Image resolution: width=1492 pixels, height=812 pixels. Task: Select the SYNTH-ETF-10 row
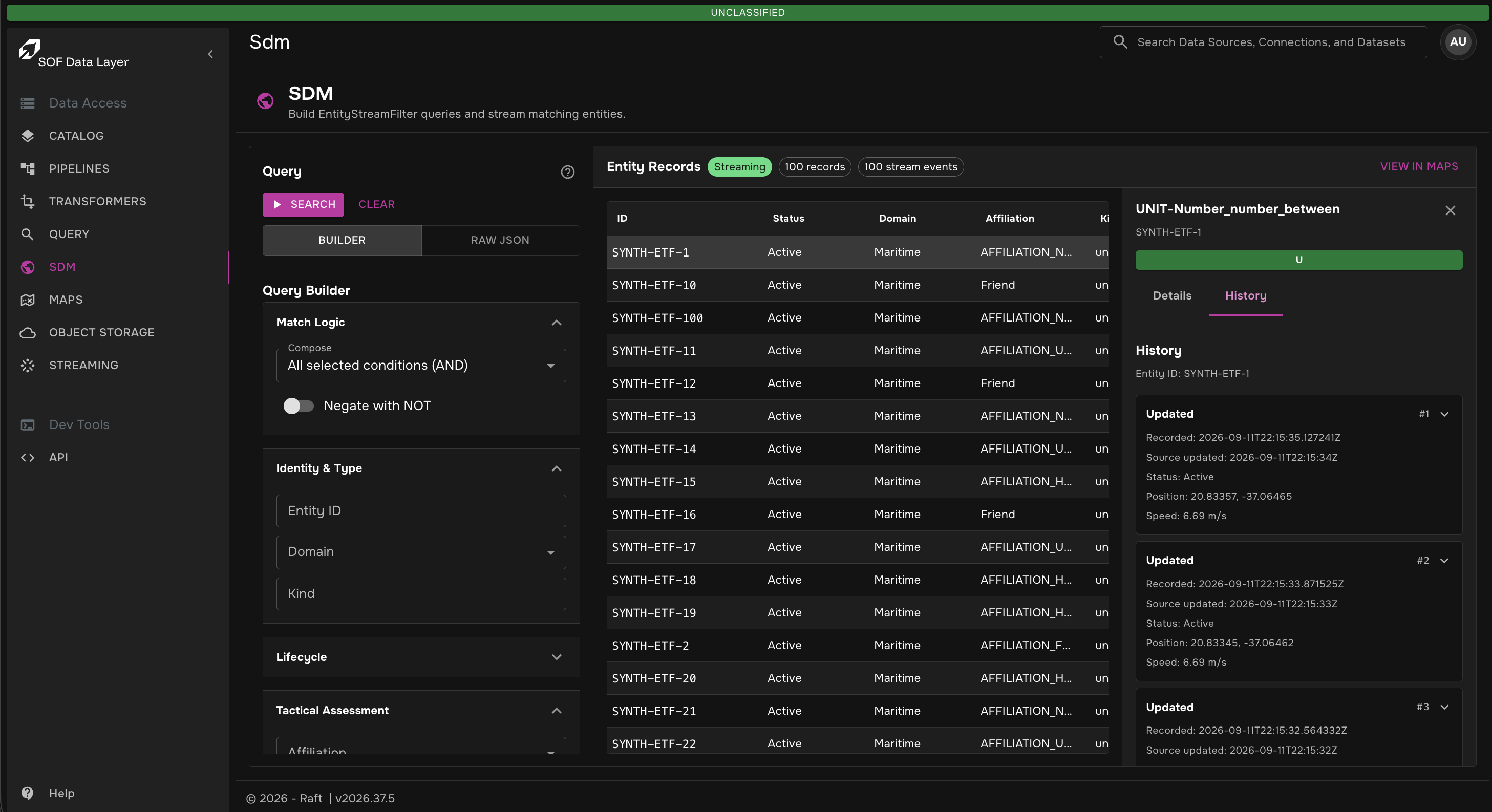point(857,285)
